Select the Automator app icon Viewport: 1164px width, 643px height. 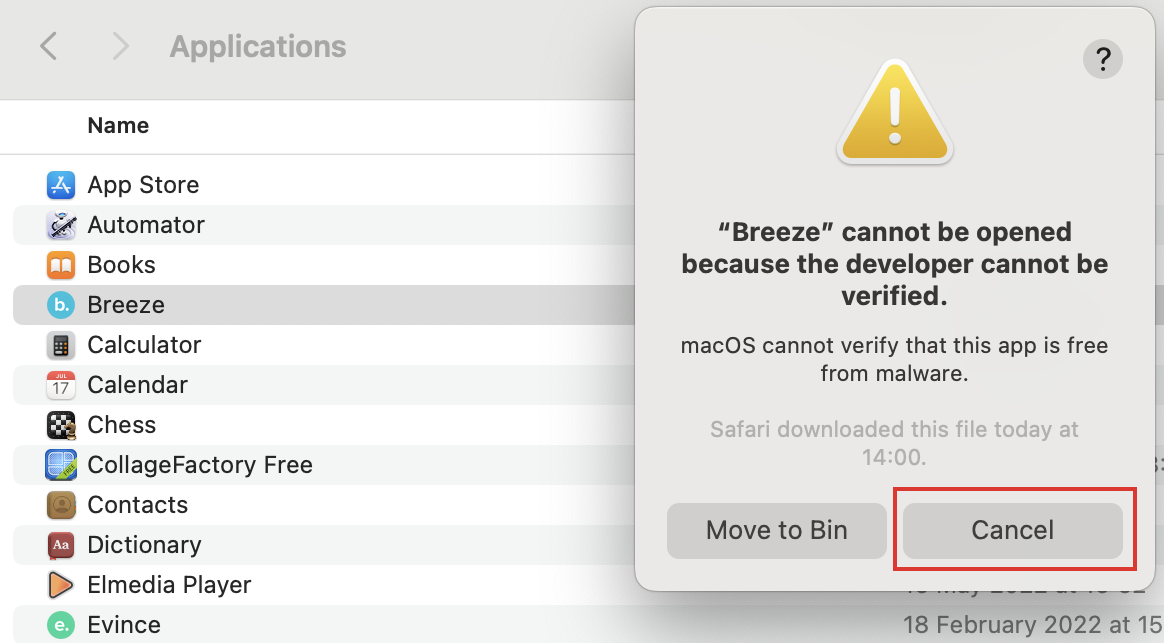pos(62,225)
